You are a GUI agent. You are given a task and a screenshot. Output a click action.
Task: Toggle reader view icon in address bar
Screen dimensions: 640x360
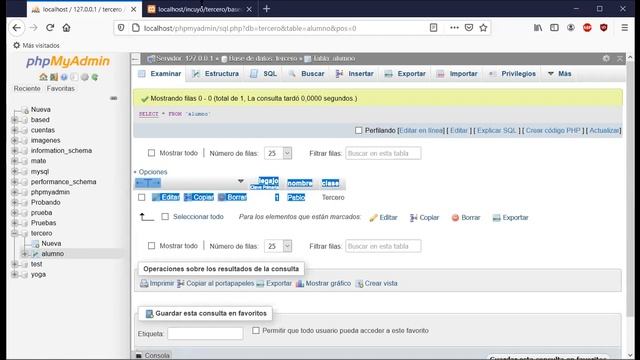(433, 28)
